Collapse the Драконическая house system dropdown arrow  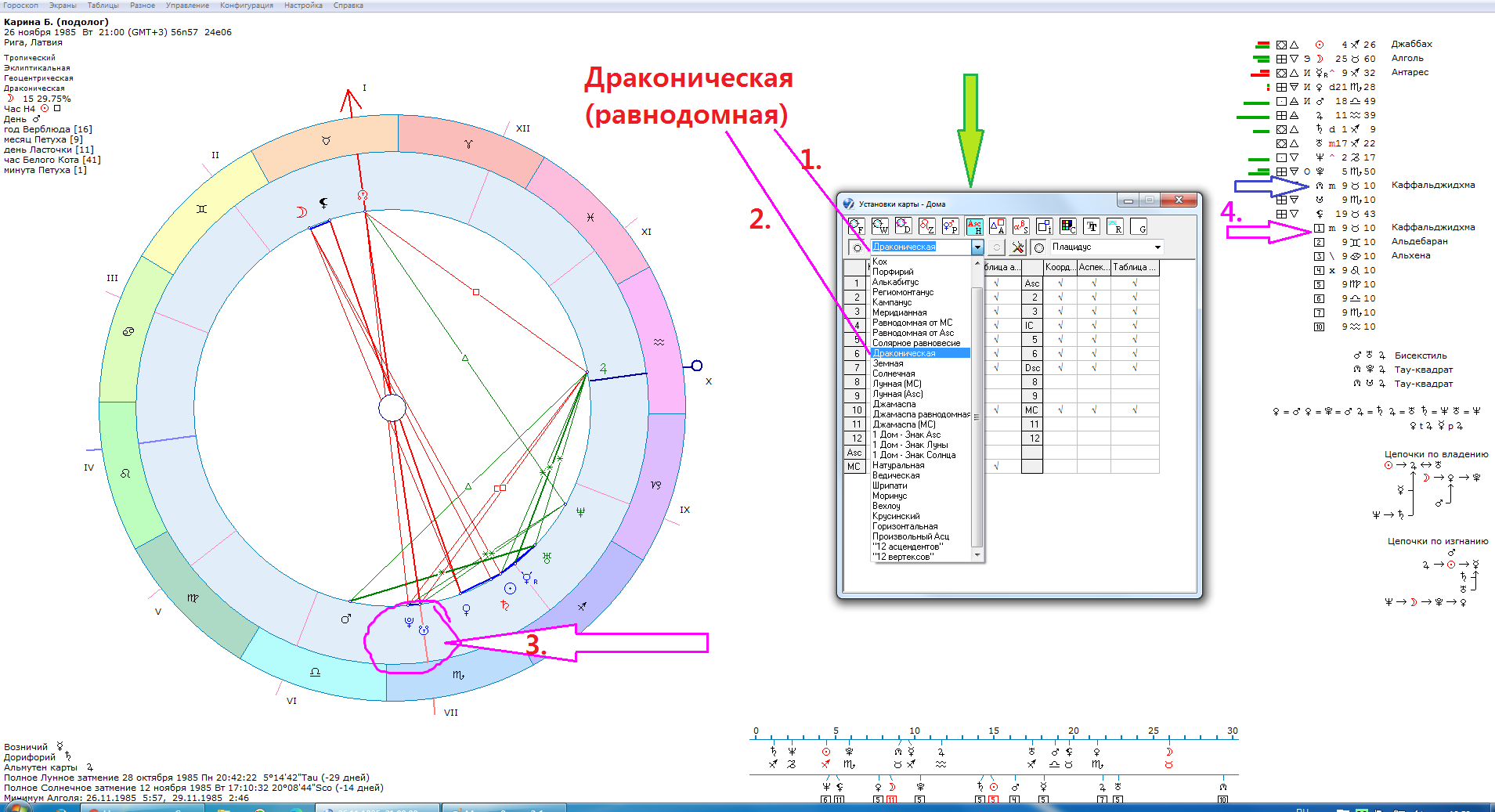(x=977, y=247)
